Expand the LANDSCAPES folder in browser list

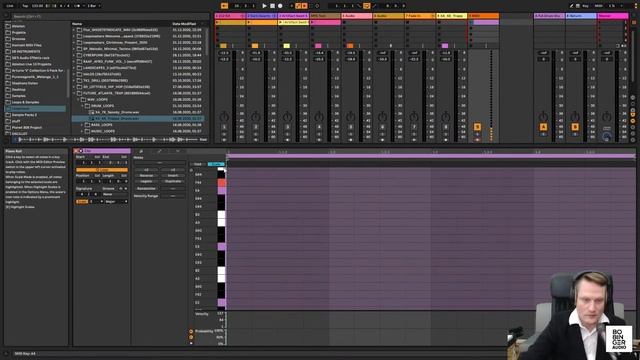(x=74, y=68)
